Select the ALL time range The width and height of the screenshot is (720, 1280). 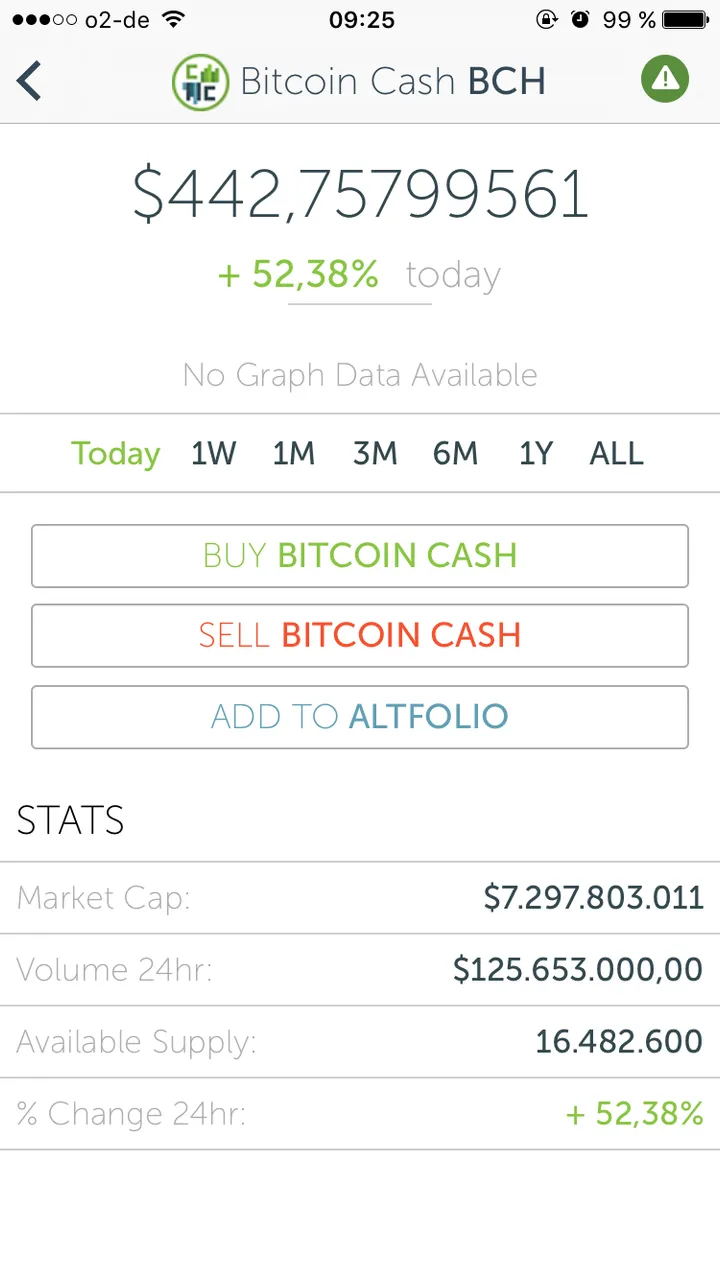point(617,454)
